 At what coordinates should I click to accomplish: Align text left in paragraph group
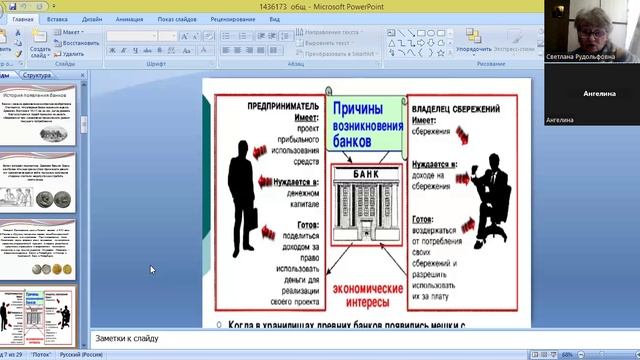[x=226, y=50]
